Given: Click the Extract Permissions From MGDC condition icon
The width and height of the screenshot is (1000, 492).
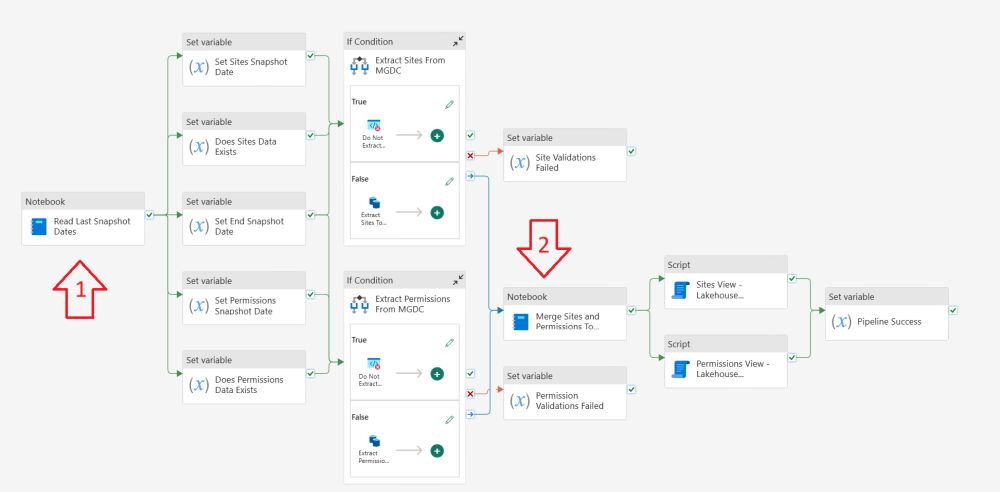Looking at the screenshot, I should [360, 304].
